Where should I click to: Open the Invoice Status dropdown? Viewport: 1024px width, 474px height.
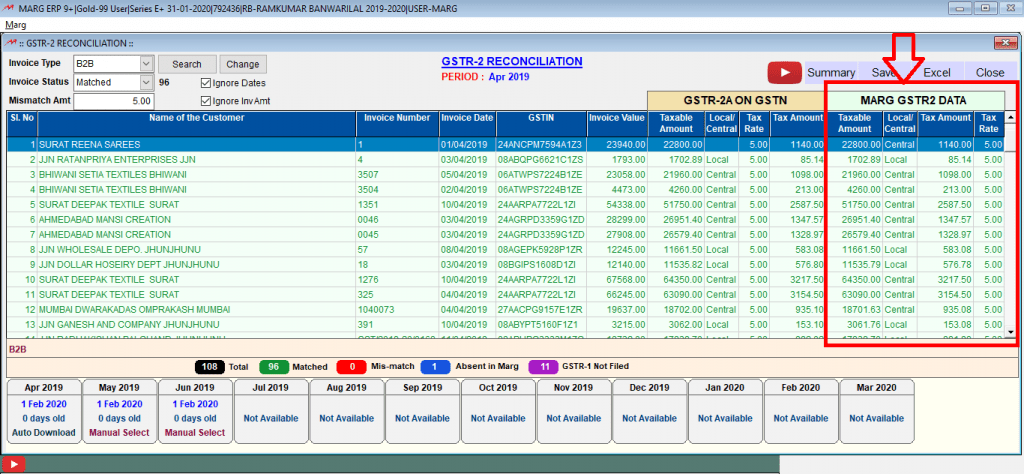pyautogui.click(x=146, y=82)
